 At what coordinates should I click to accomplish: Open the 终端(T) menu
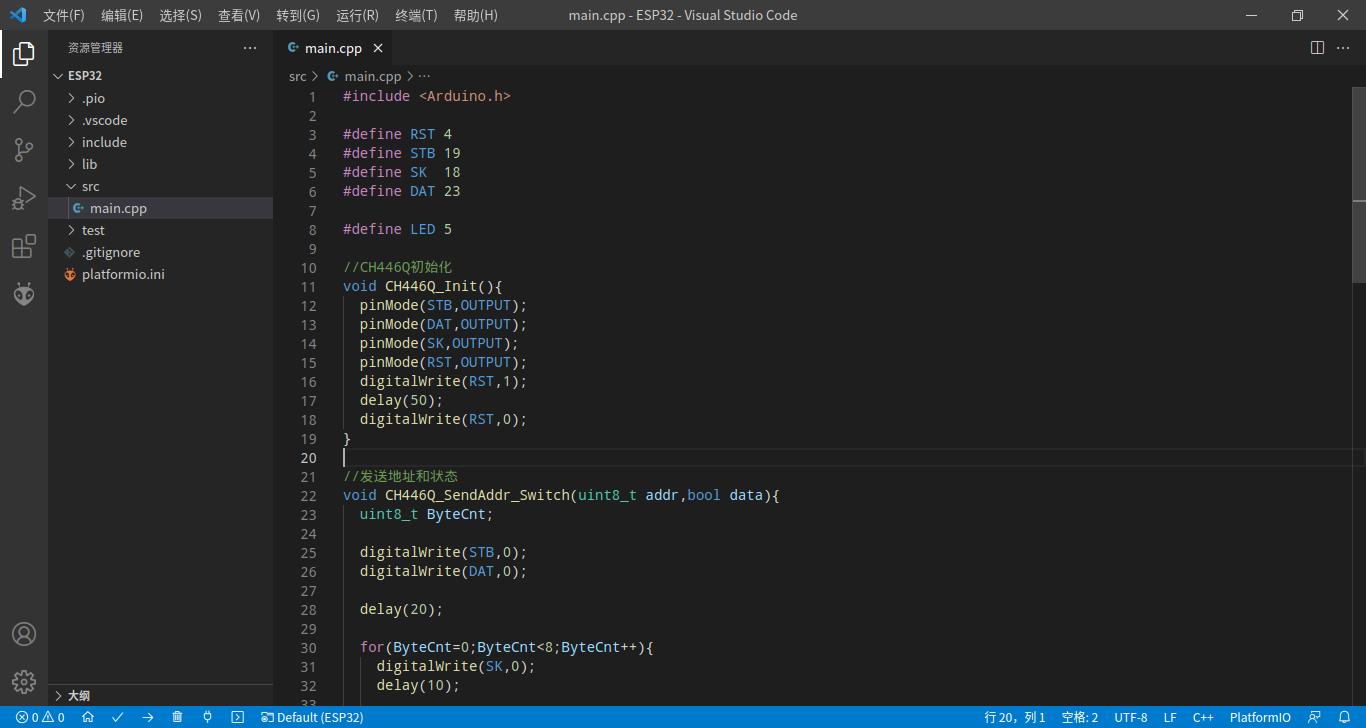tap(416, 15)
